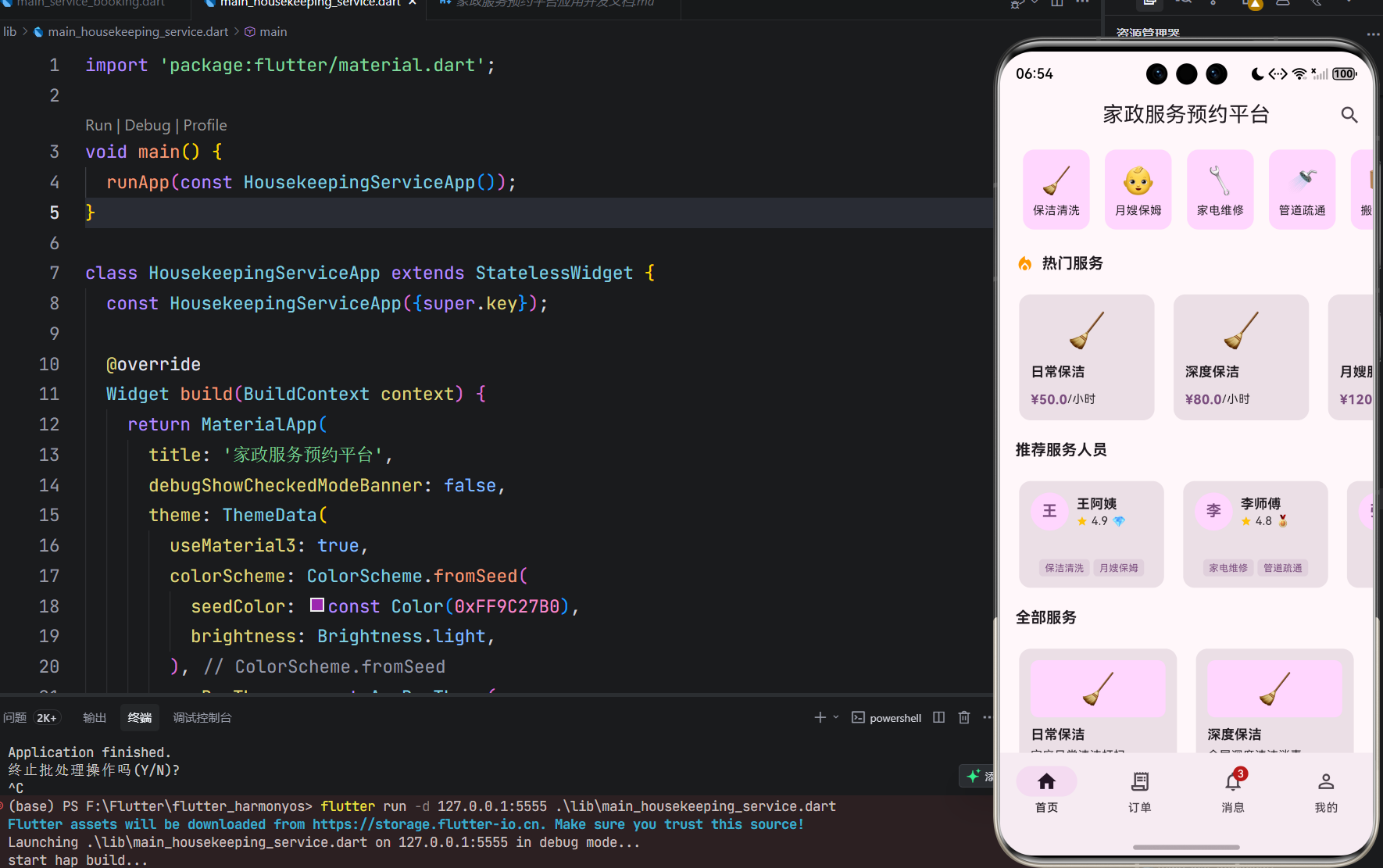Screen dimensions: 1383x868
Task: Click the 月嫂保姆 tag on 王阿姨 card
Action: [x=1119, y=568]
